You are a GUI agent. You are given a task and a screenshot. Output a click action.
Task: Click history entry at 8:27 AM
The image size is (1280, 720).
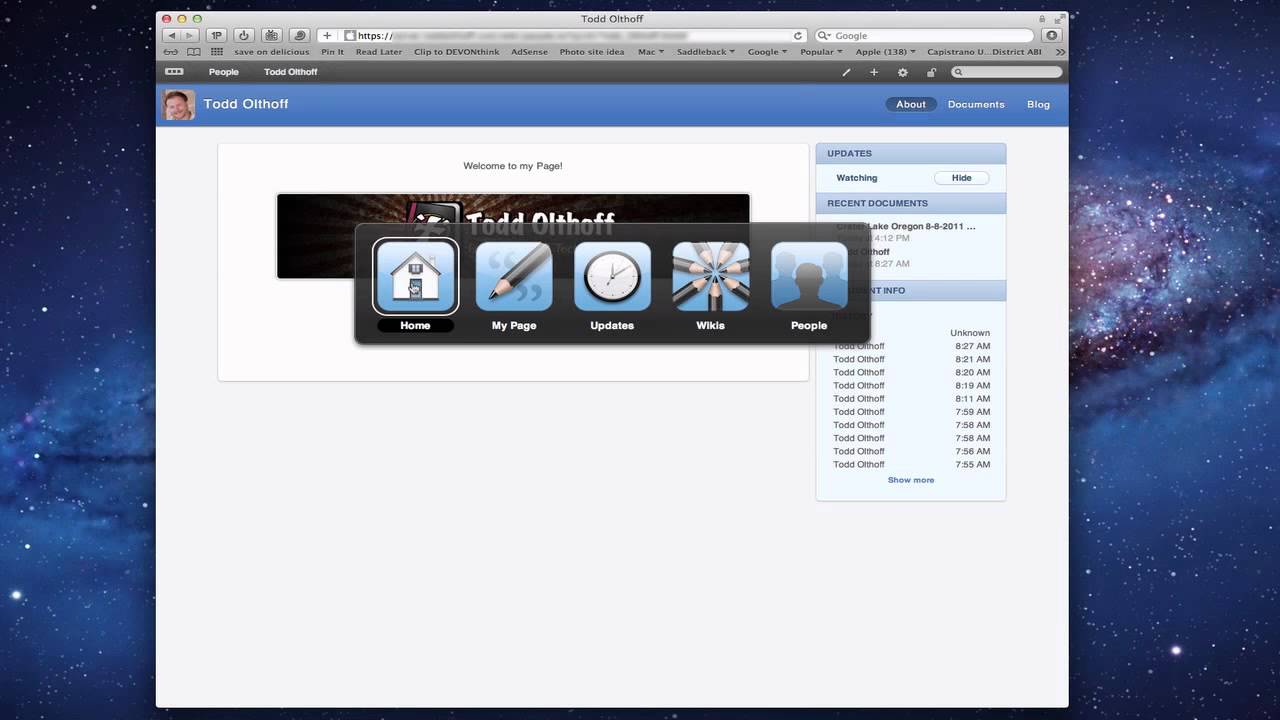(911, 346)
